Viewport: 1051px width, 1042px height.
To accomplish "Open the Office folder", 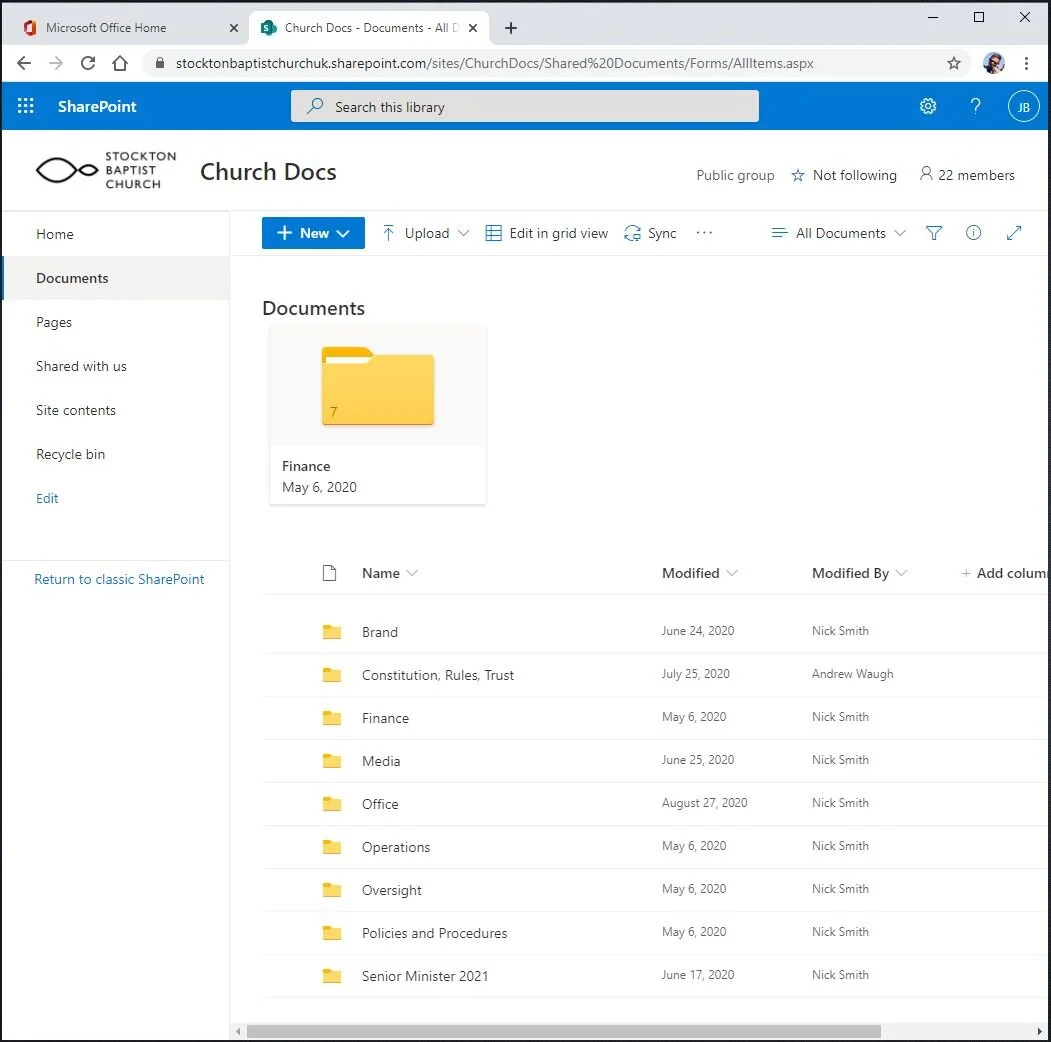I will (379, 804).
